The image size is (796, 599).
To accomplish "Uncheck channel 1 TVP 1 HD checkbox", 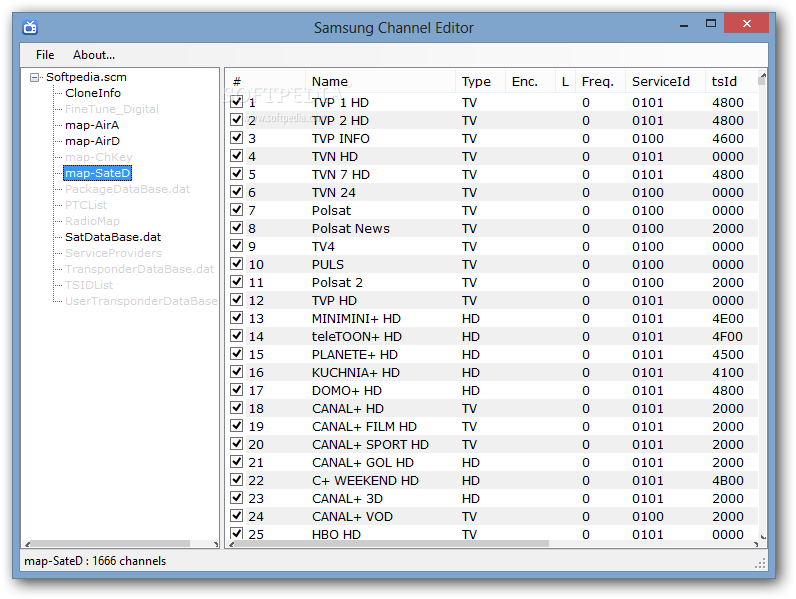I will click(237, 102).
